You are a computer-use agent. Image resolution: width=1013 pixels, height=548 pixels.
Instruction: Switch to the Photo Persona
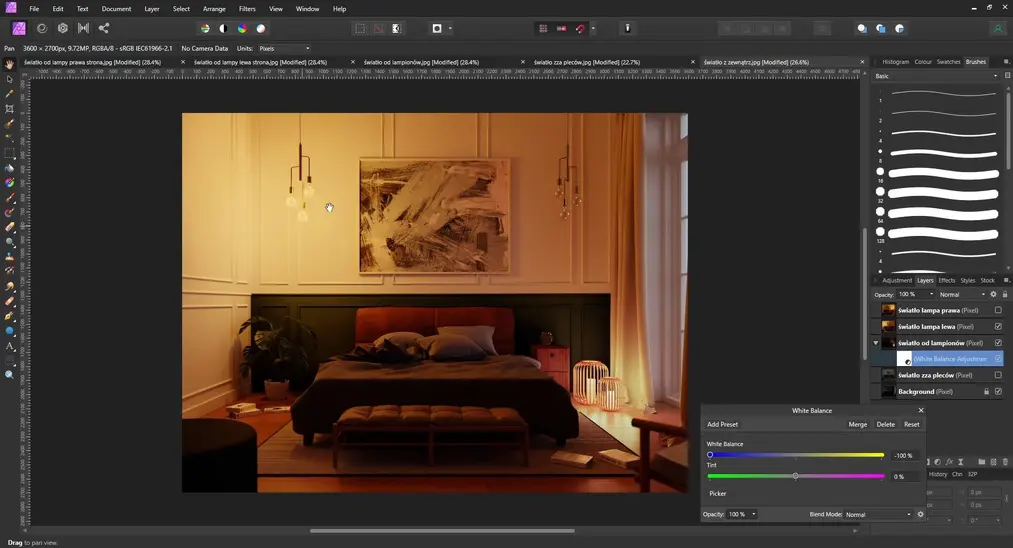(19, 28)
